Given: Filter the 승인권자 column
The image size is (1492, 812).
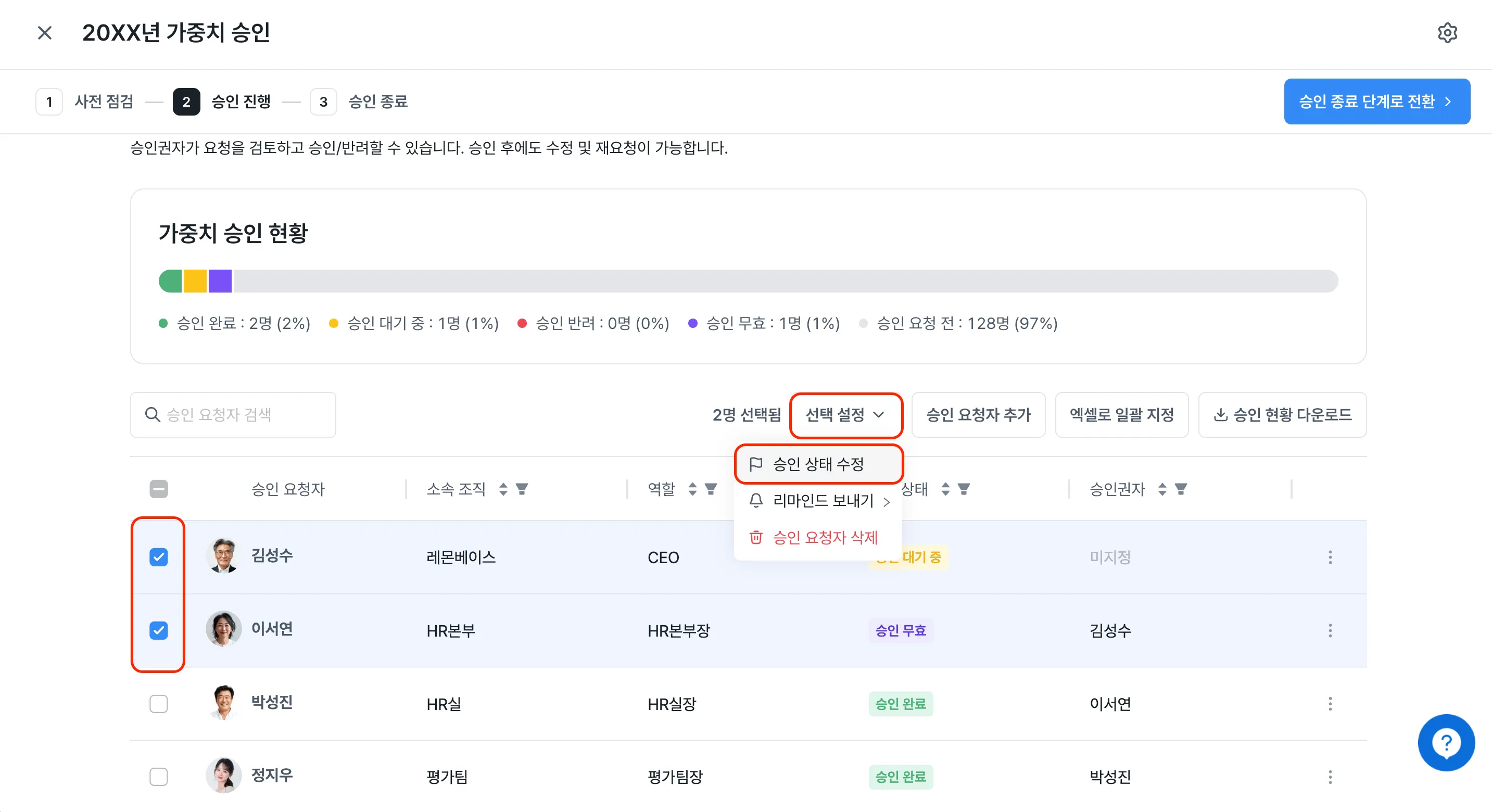Looking at the screenshot, I should tap(1180, 489).
